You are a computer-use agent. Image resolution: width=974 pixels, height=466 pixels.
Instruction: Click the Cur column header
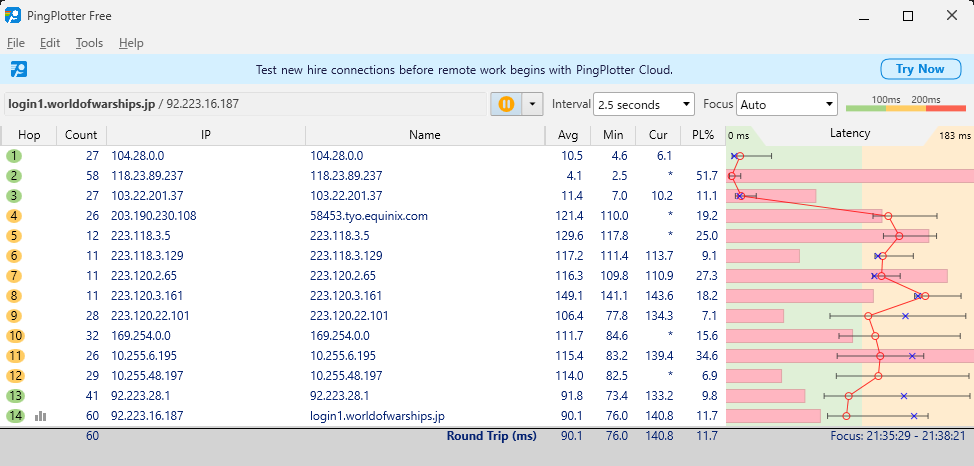[658, 135]
